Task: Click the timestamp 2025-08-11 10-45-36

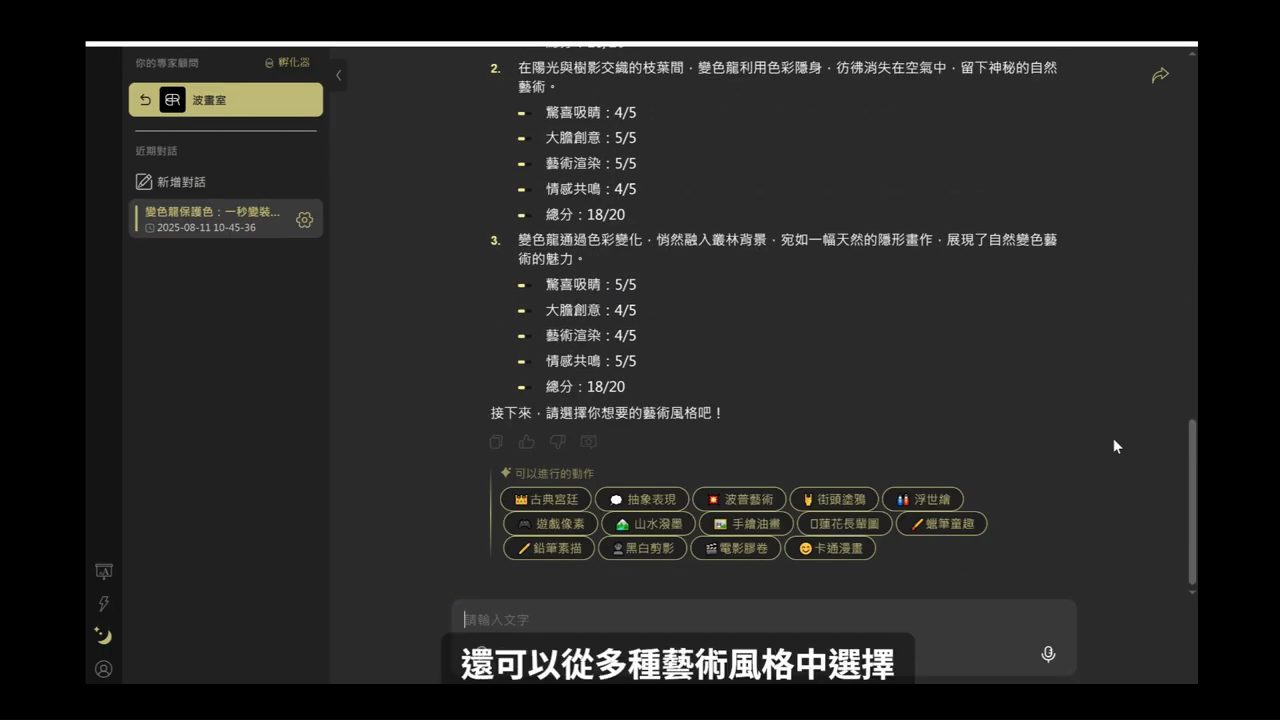Action: coord(206,228)
